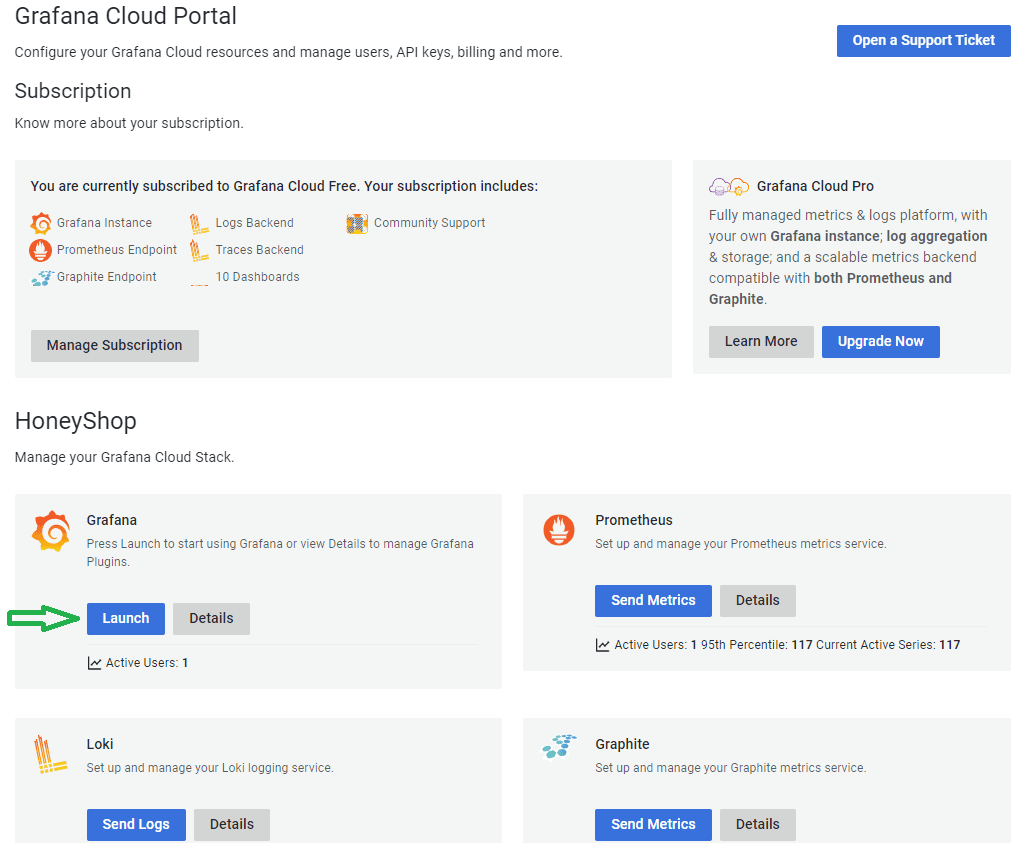Click the Loki logo icon
Screen dimensions: 1017x845
point(50,755)
